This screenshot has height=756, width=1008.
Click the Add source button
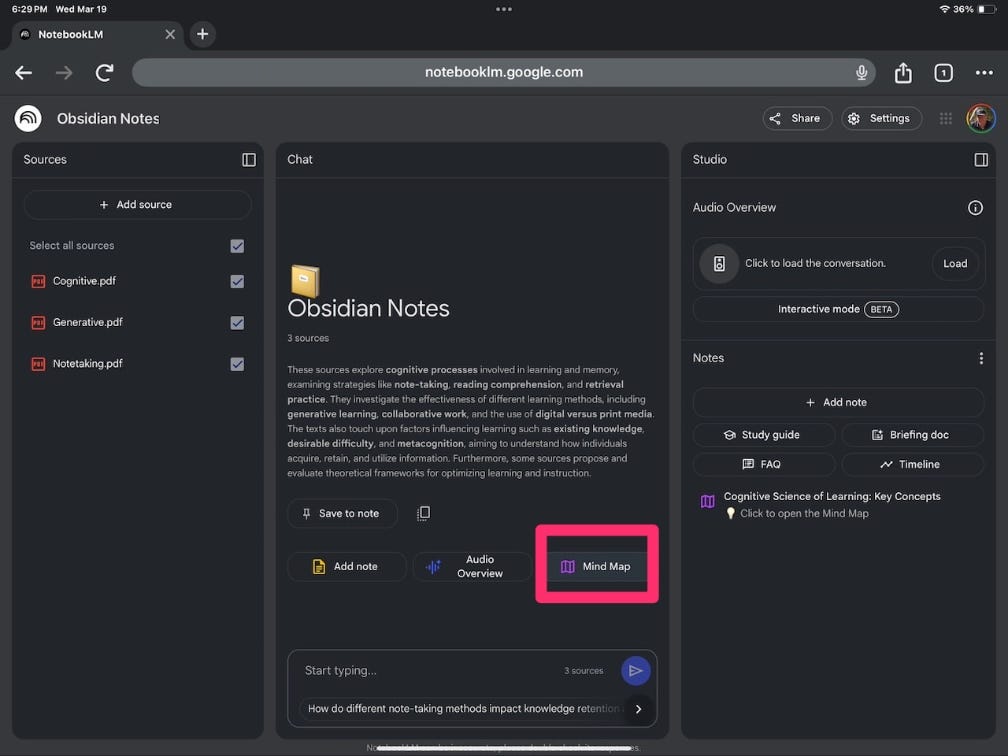[137, 204]
